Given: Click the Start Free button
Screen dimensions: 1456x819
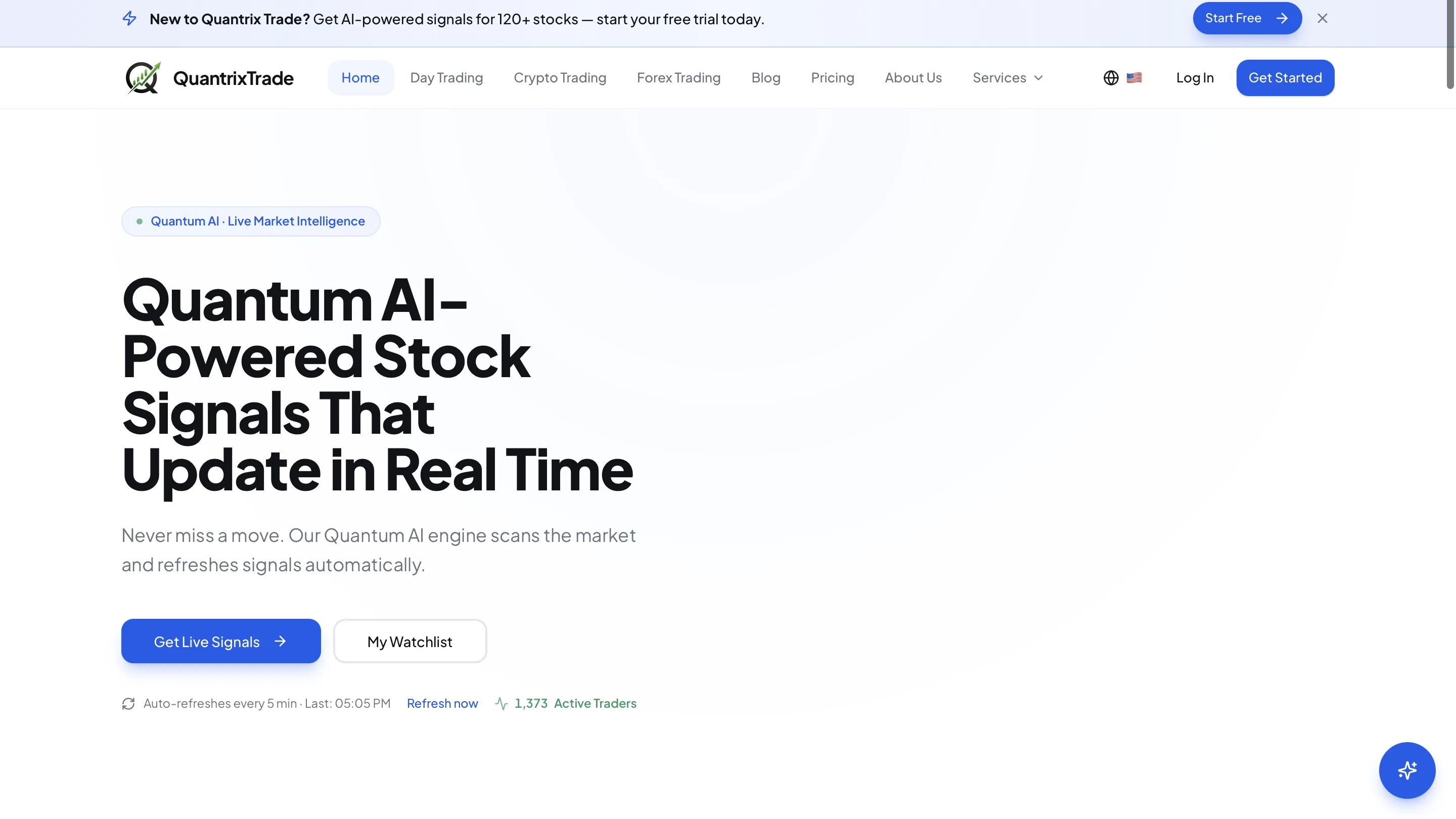Looking at the screenshot, I should pos(1247,19).
